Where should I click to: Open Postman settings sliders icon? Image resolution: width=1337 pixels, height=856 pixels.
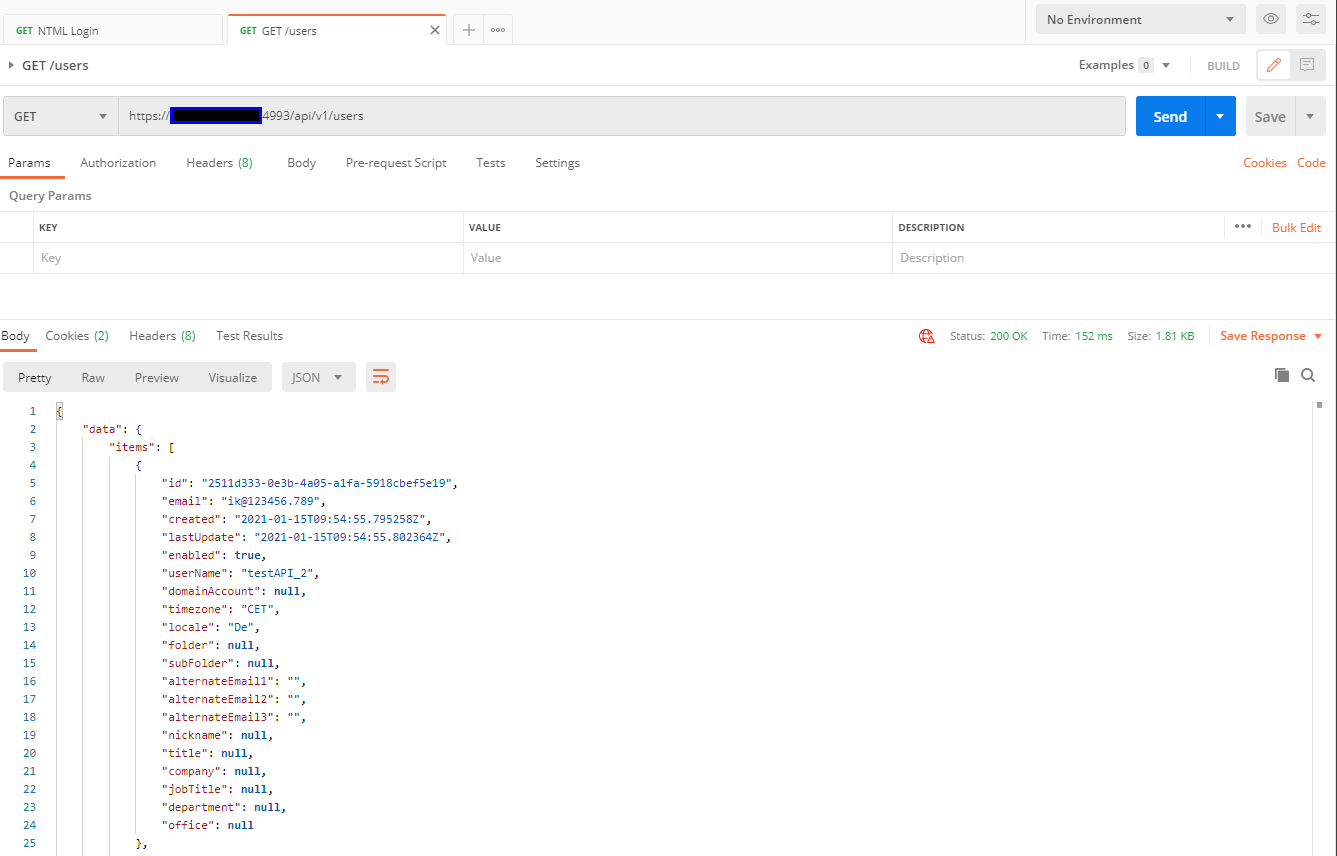coord(1310,19)
